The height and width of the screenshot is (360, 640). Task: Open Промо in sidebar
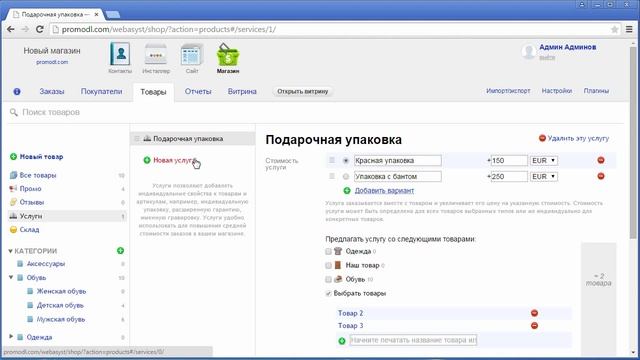30,189
